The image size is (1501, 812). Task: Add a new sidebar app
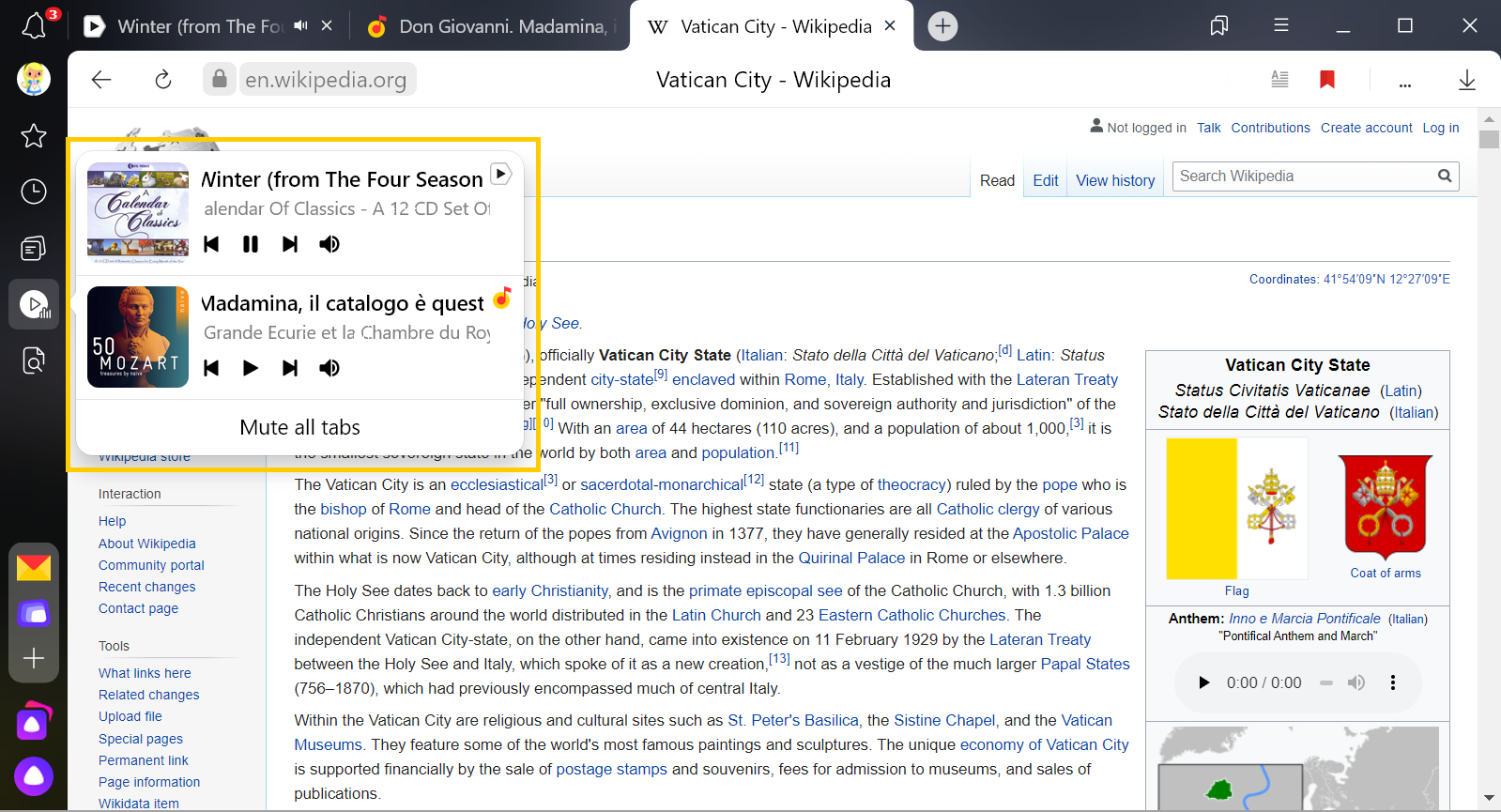tap(34, 658)
